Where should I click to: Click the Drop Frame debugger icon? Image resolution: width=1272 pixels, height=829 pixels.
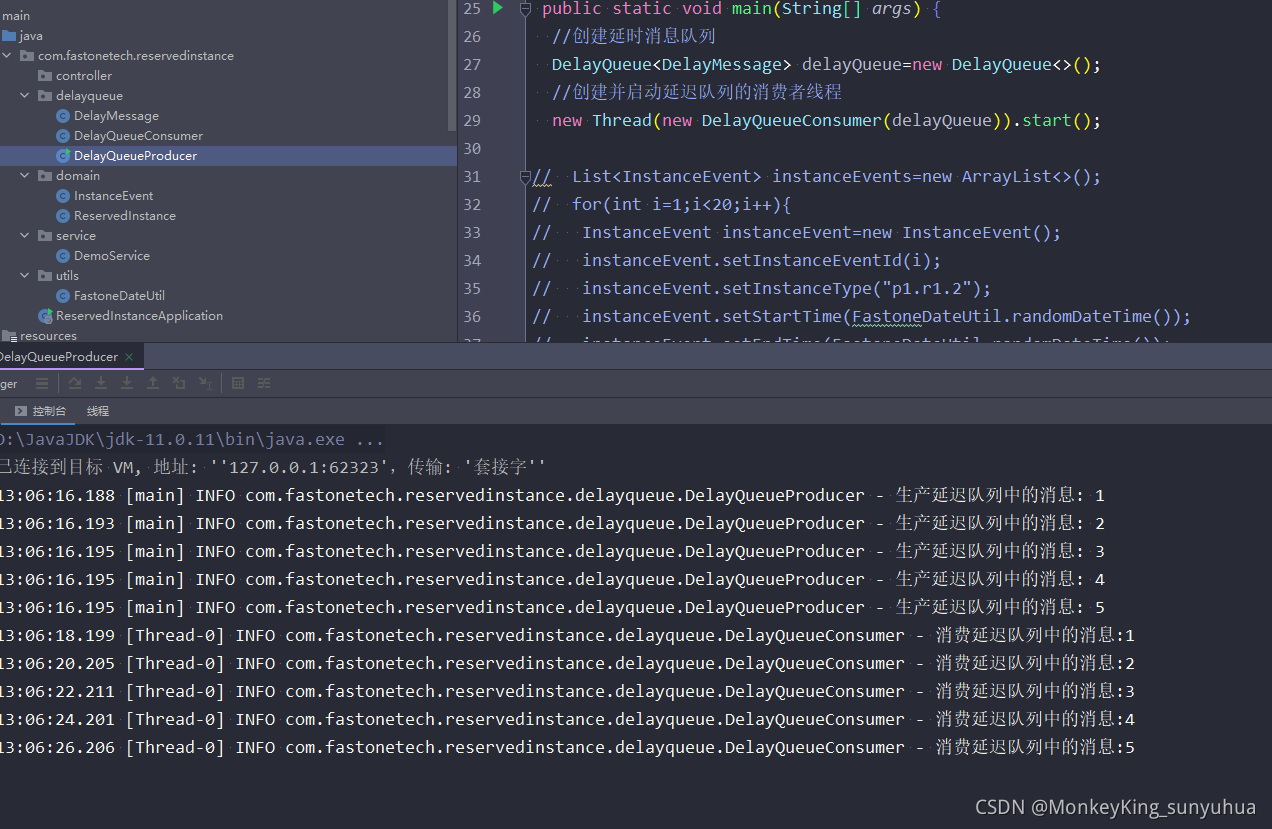(179, 383)
